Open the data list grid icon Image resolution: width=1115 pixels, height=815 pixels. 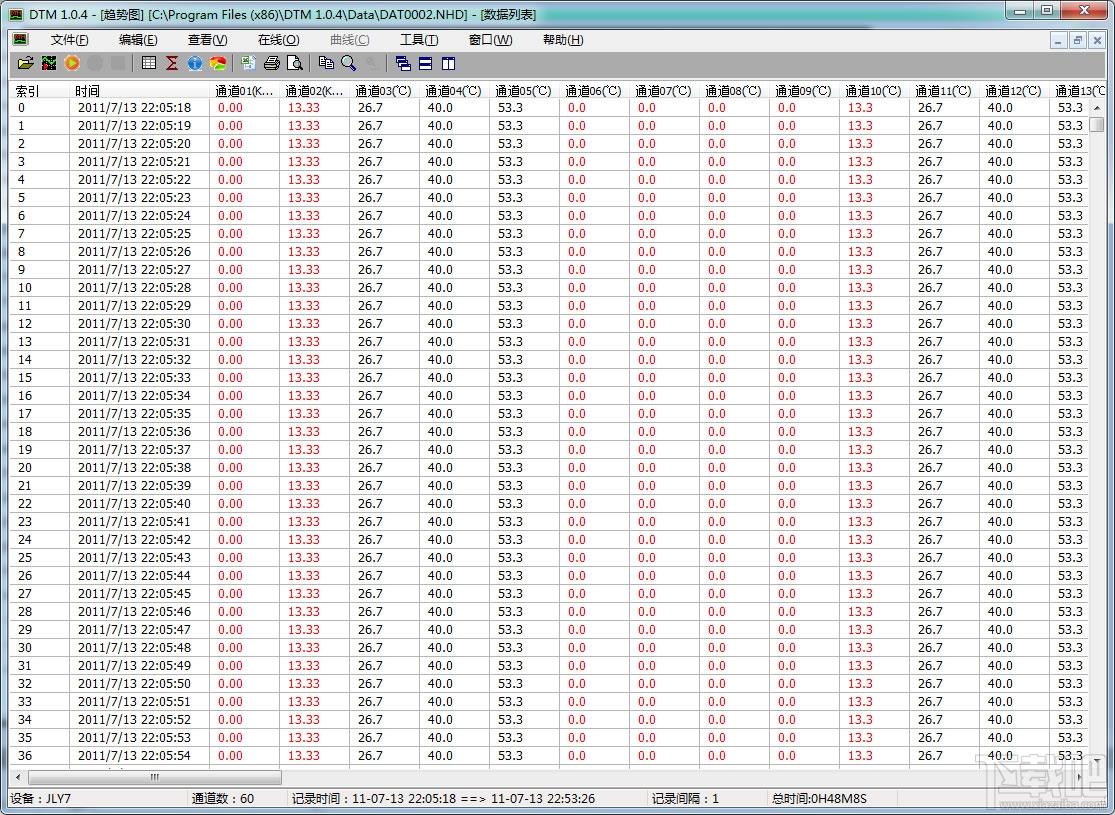tap(149, 63)
